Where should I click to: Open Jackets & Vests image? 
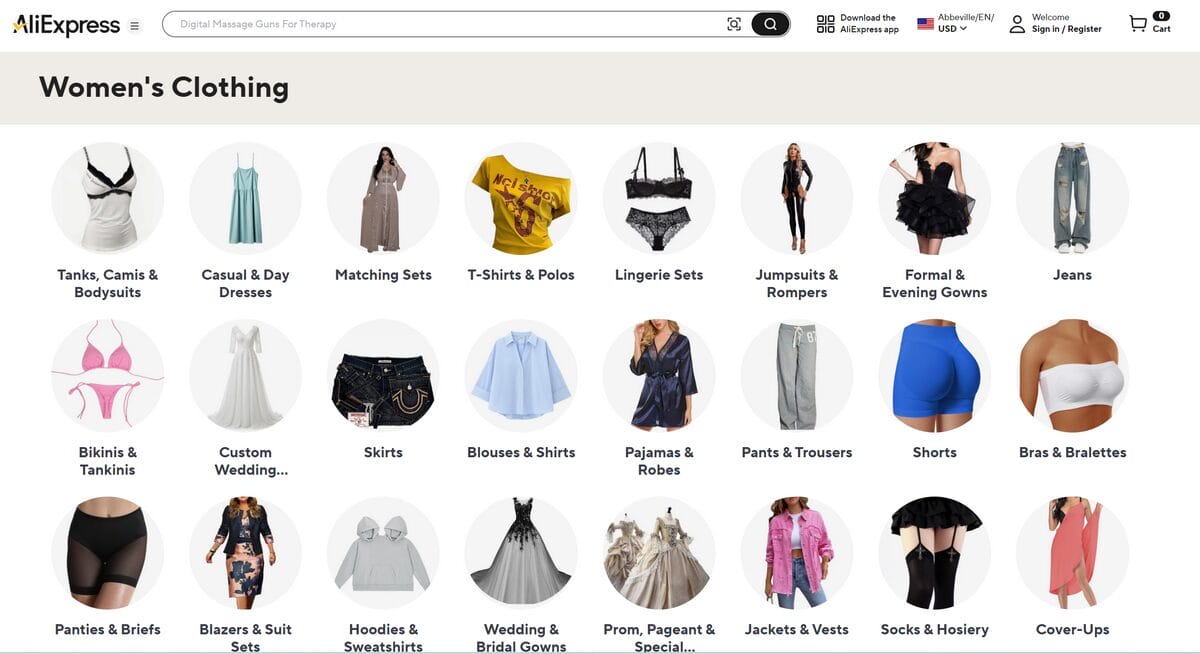[x=797, y=553]
